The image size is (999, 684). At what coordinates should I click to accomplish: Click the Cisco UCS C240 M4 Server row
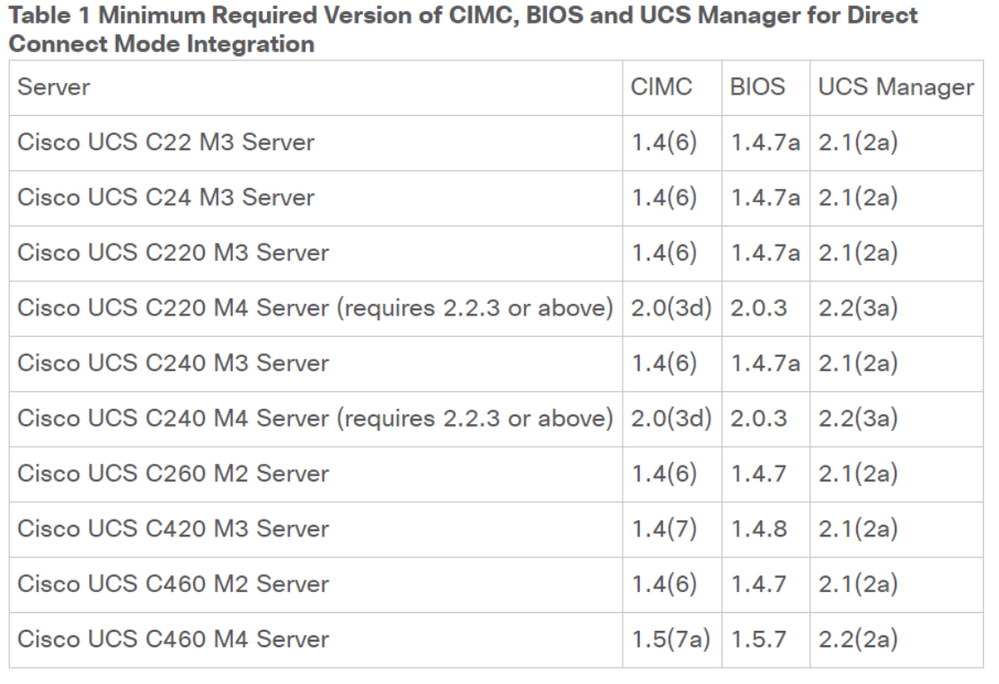(x=315, y=418)
